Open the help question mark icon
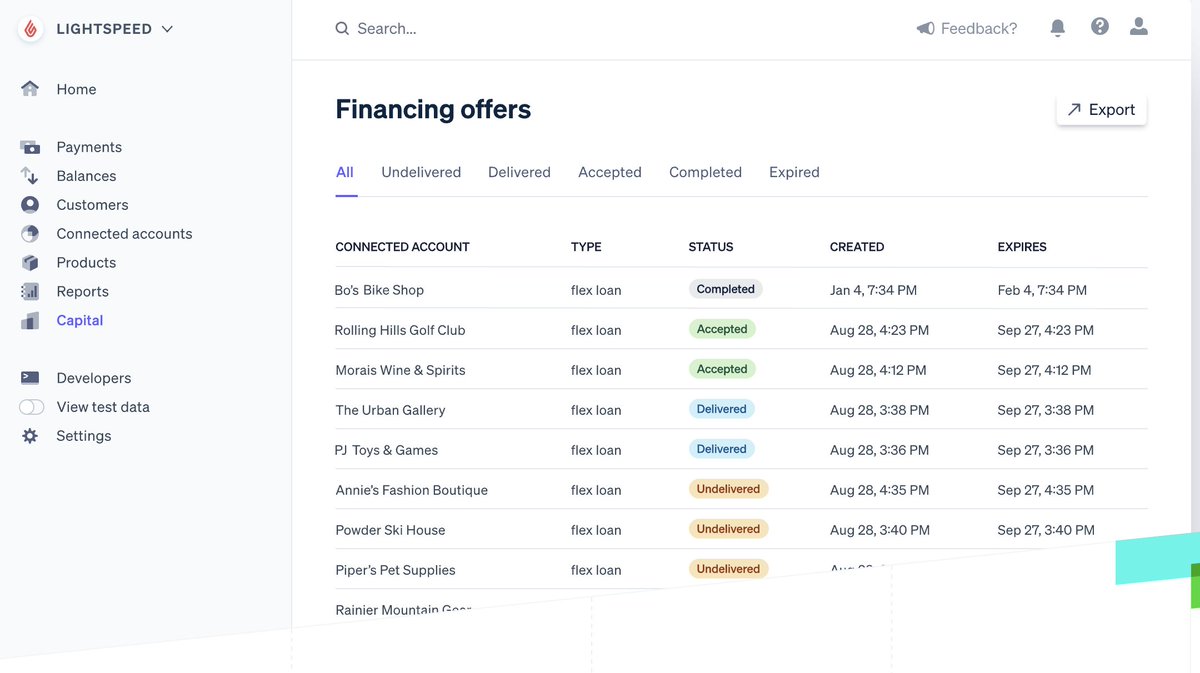 point(1100,26)
